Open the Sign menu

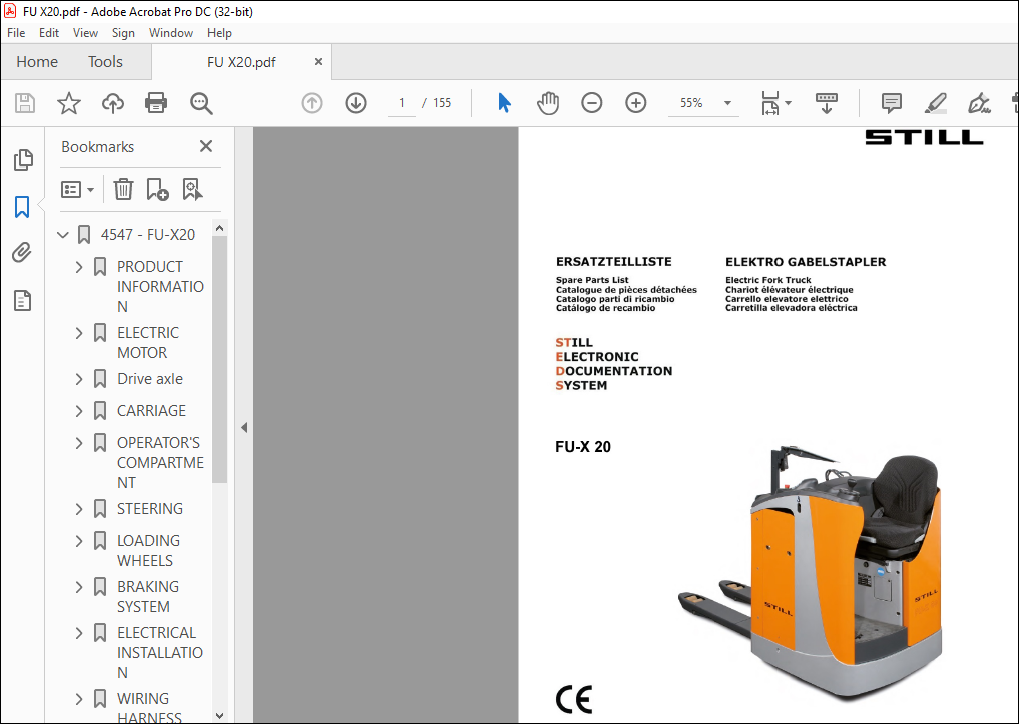[x=123, y=32]
